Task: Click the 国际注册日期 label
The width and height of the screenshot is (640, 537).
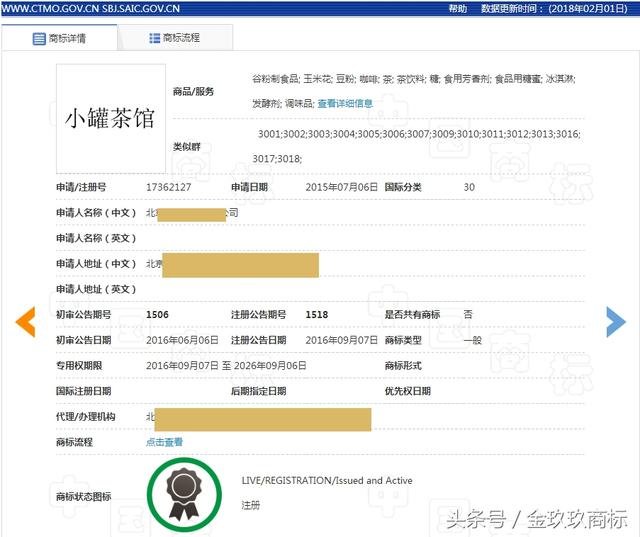Action: click(84, 391)
